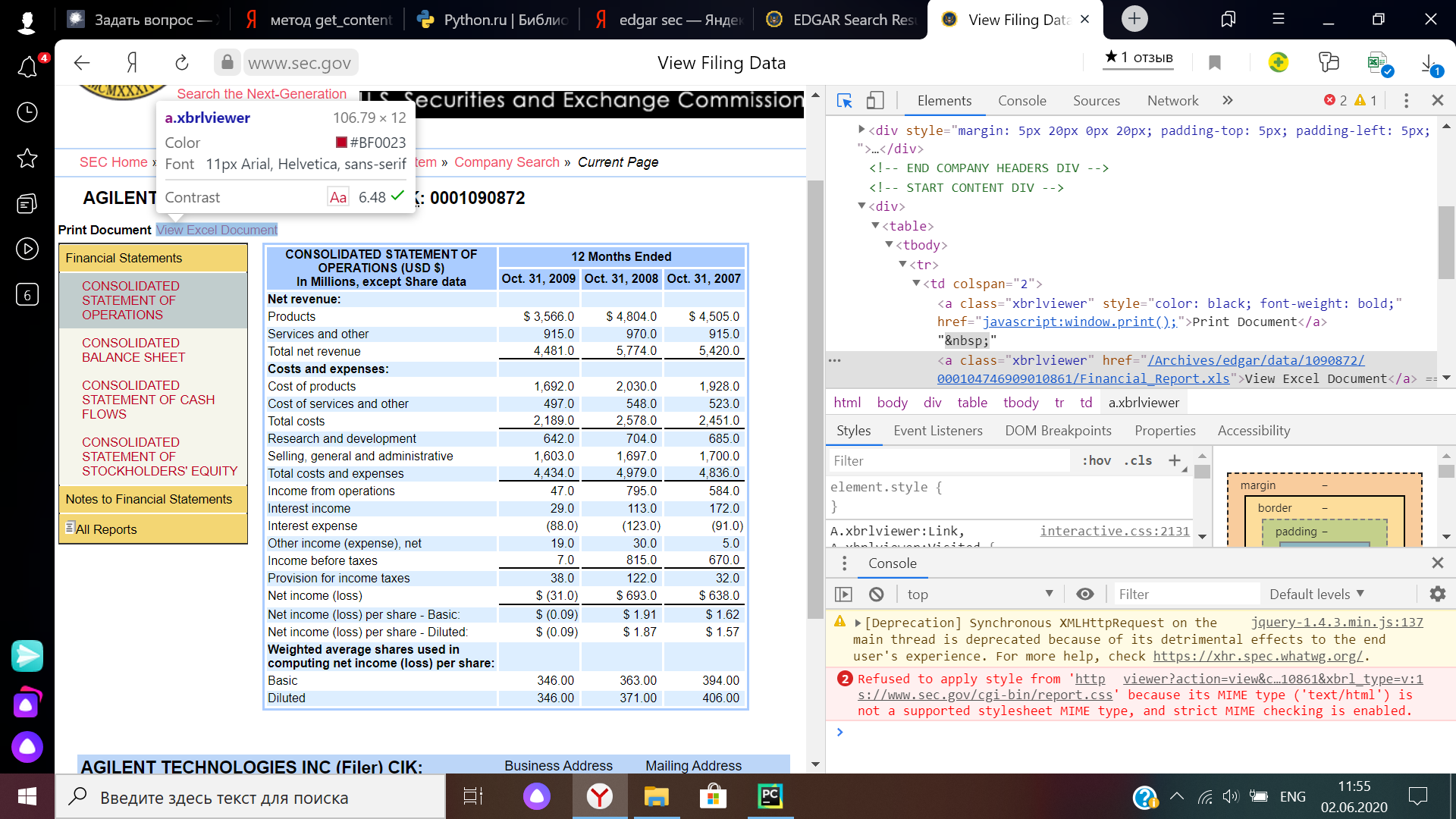The height and width of the screenshot is (819, 1456).
Task: Open the DOM Breakpoints pane tab
Action: 1058,431
